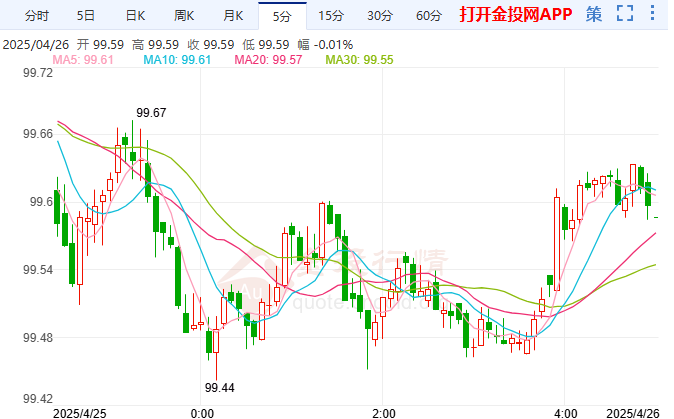Viewport: 674px width, 419px height.
Task: Switch to the 15分 interval tab
Action: pyautogui.click(x=331, y=16)
